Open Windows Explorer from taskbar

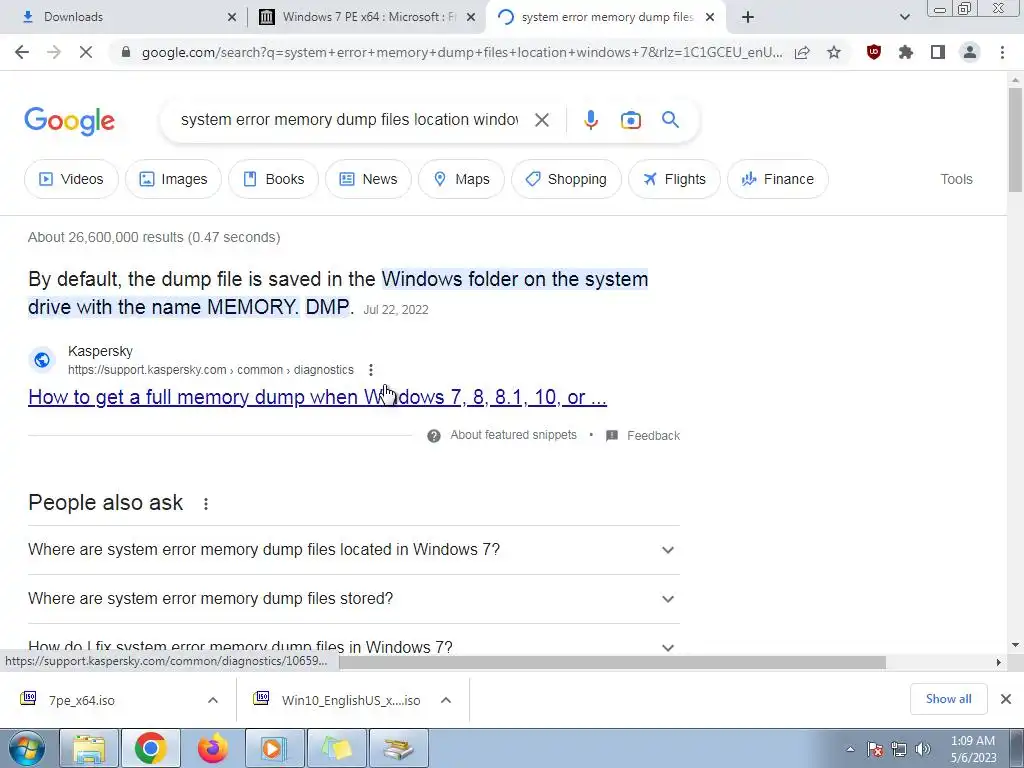coord(89,748)
